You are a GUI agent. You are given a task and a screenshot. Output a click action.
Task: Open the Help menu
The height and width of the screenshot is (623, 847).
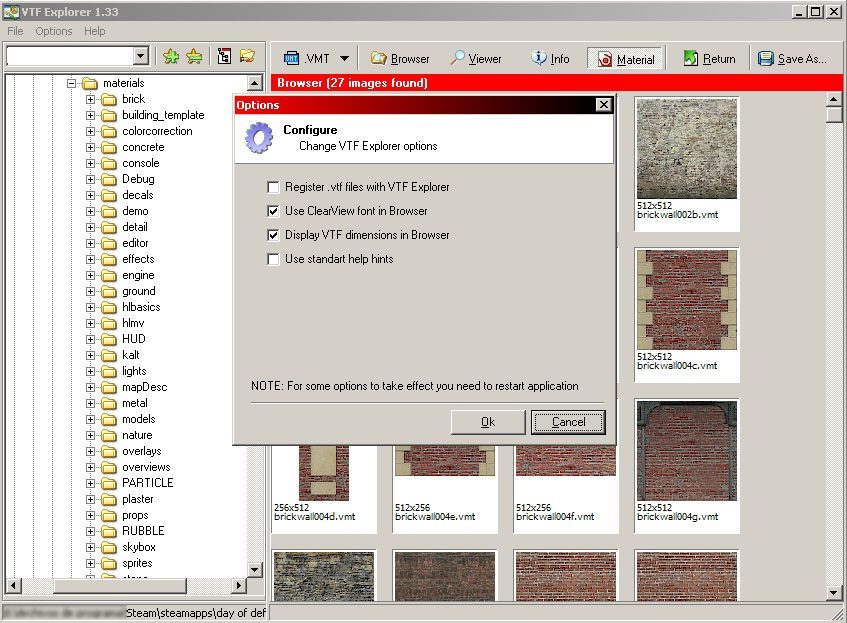[x=95, y=31]
